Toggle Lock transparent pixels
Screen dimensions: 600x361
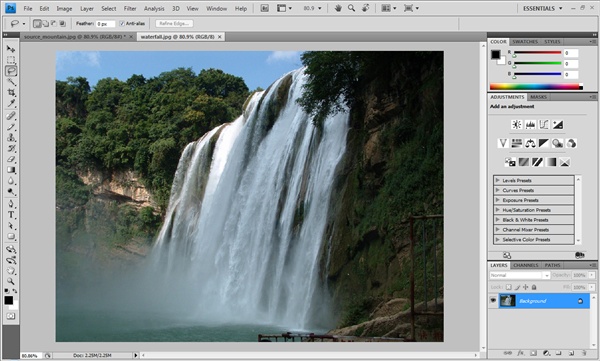508,287
